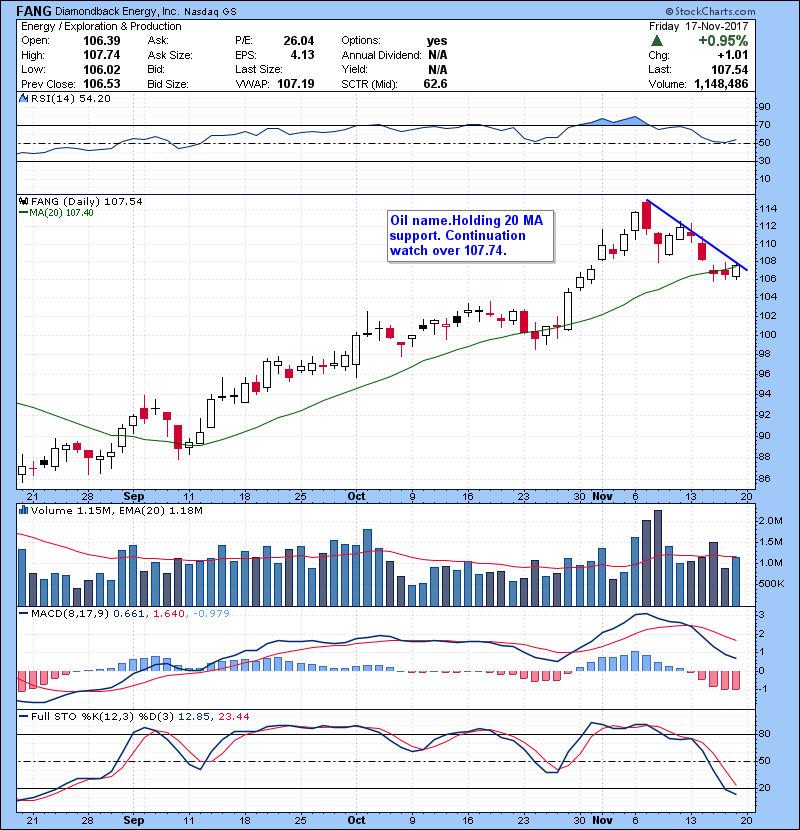This screenshot has width=800, height=830.
Task: Click the Chg value +1.01
Action: (x=733, y=55)
